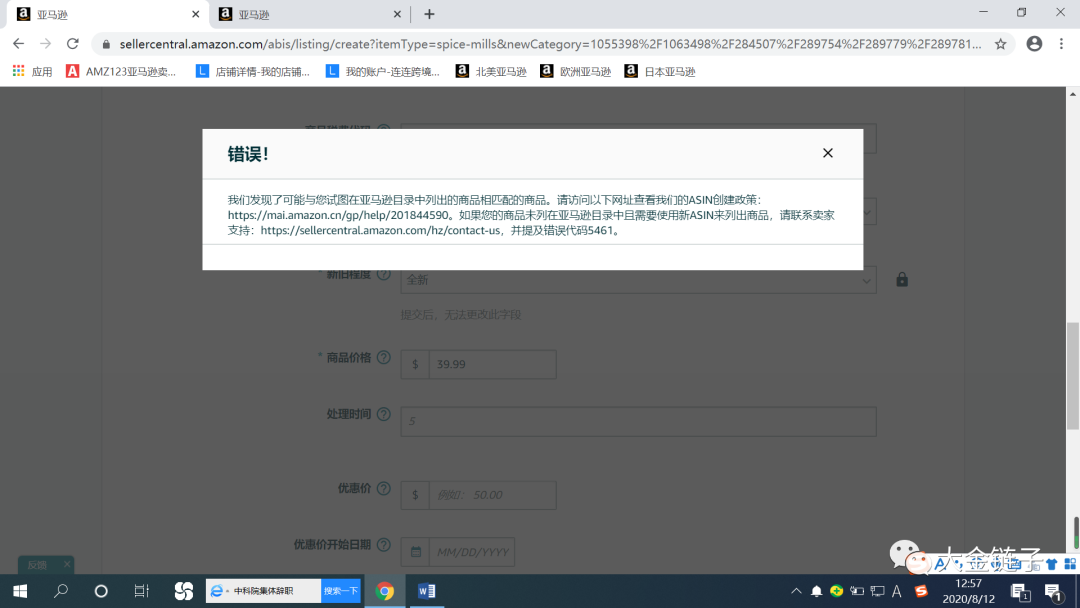Switch to the second 亚马逊 browser tab

300,14
